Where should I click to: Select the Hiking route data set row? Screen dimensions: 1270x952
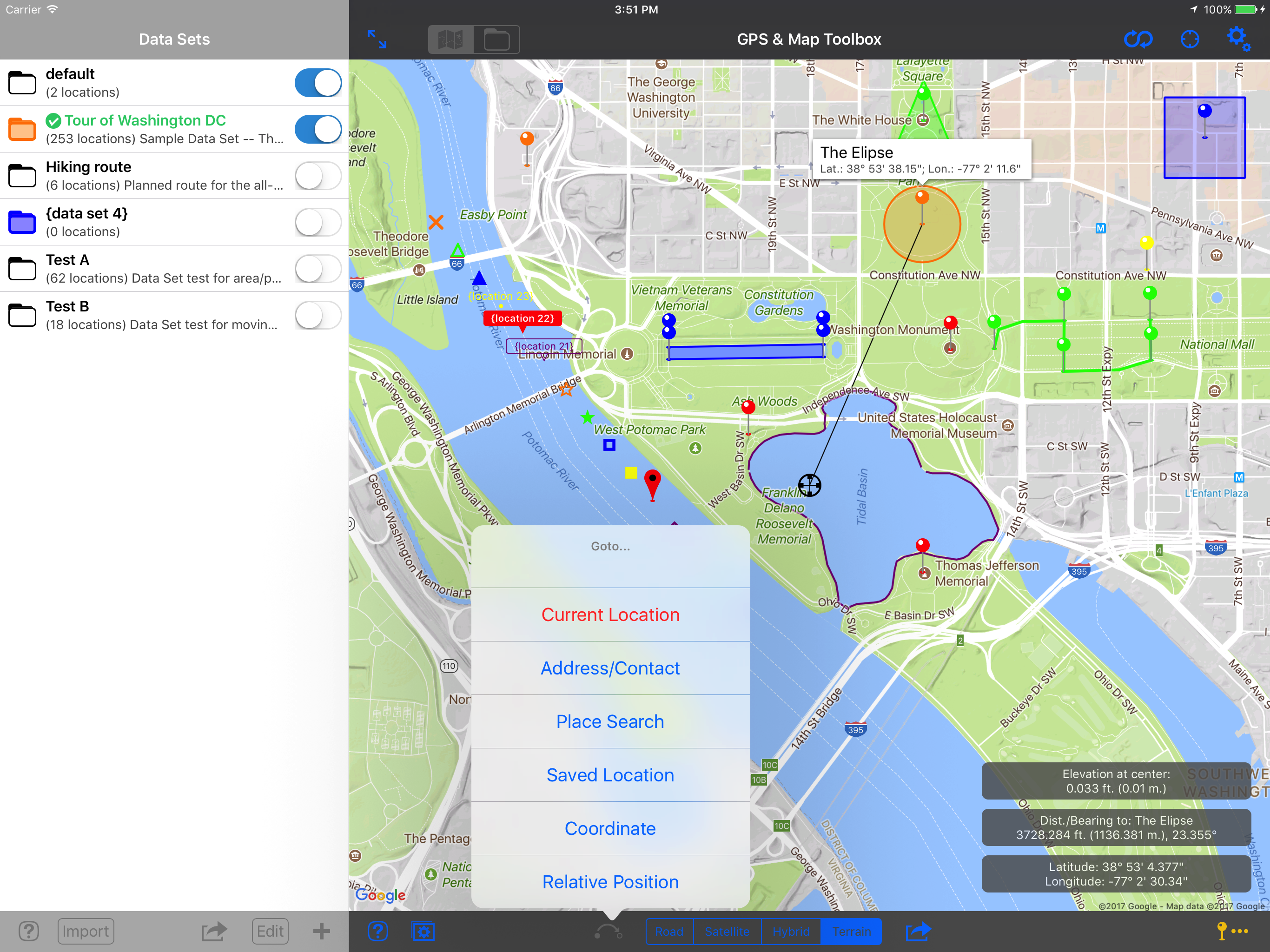click(x=174, y=175)
